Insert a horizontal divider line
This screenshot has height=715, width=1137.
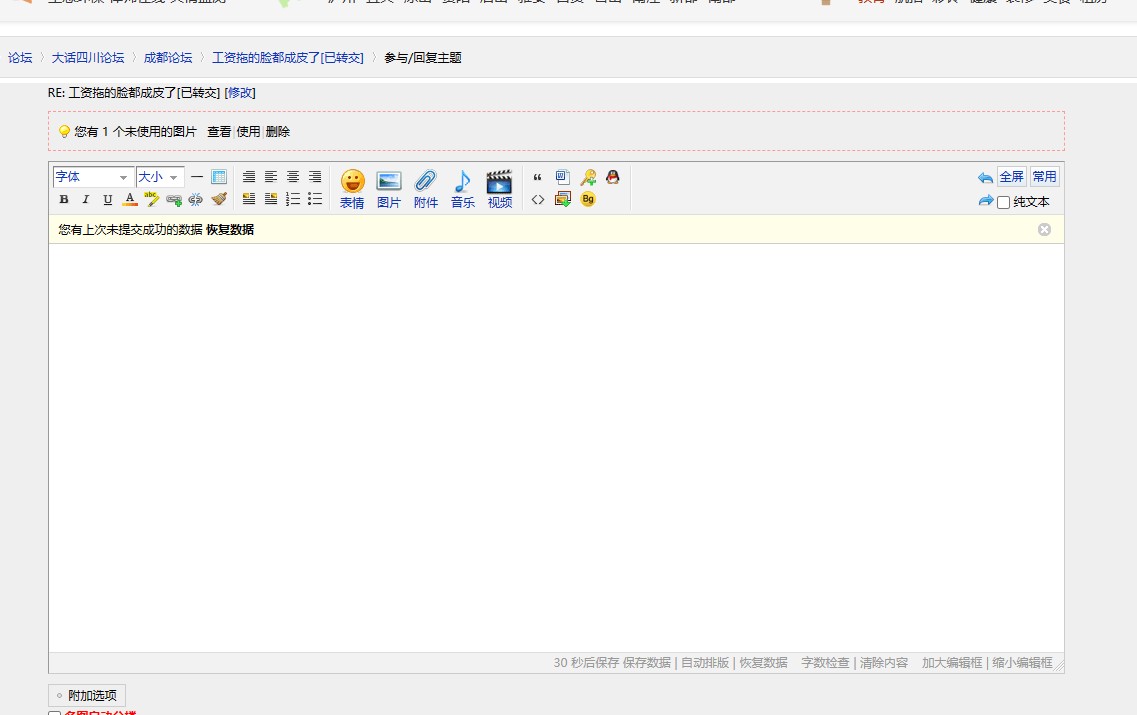[197, 177]
